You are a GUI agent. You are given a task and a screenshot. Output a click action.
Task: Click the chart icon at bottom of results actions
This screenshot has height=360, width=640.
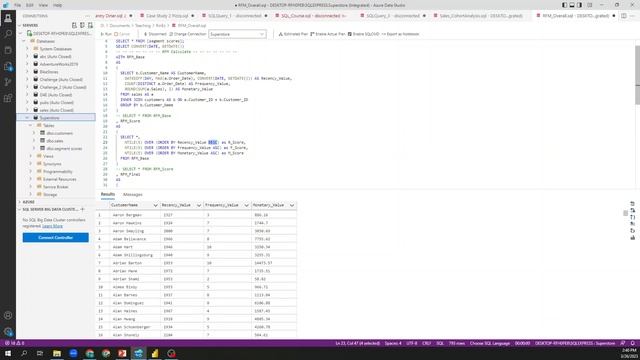(632, 238)
